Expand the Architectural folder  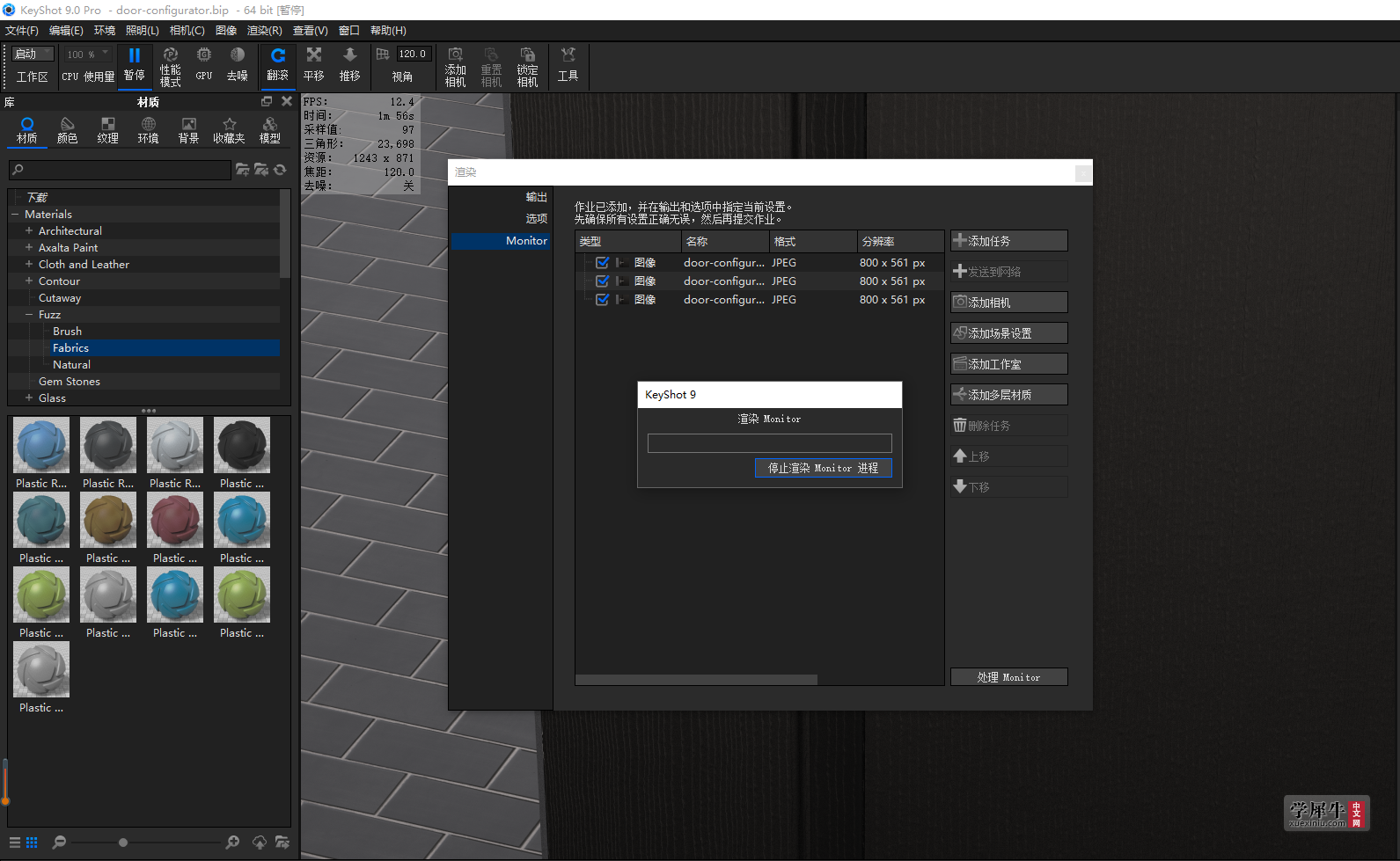tap(29, 231)
